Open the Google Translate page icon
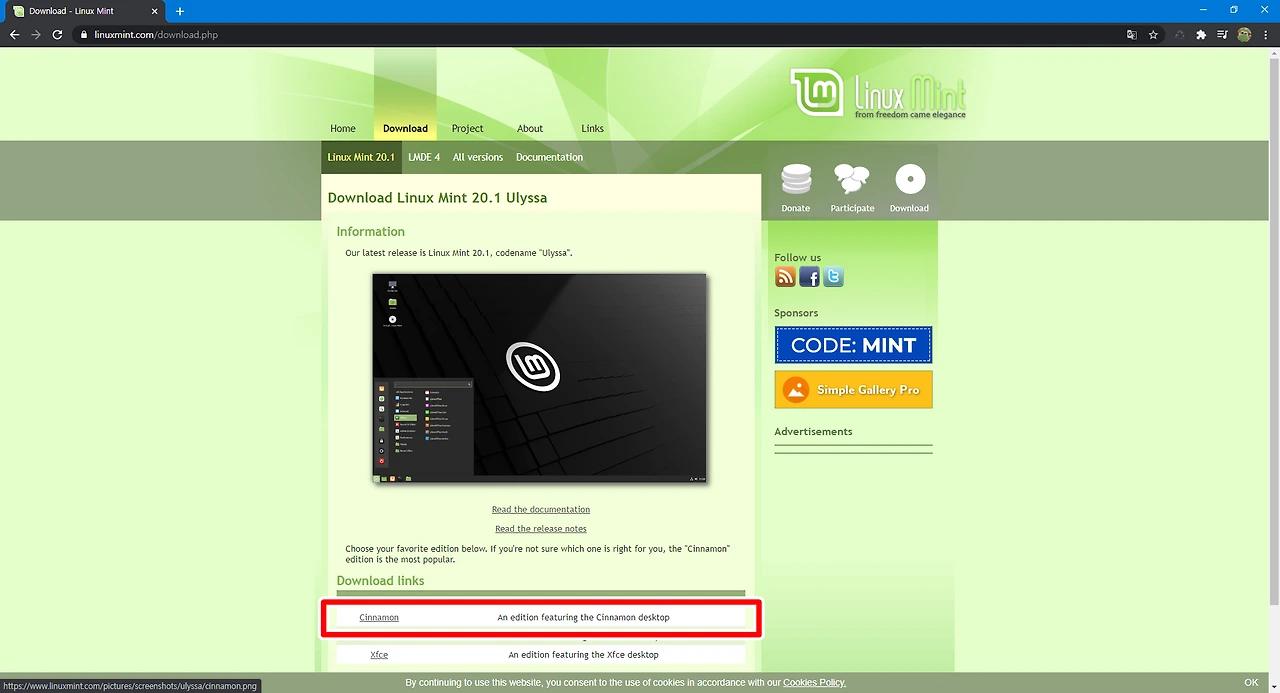Screen dimensions: 1280x693 tap(1131, 34)
